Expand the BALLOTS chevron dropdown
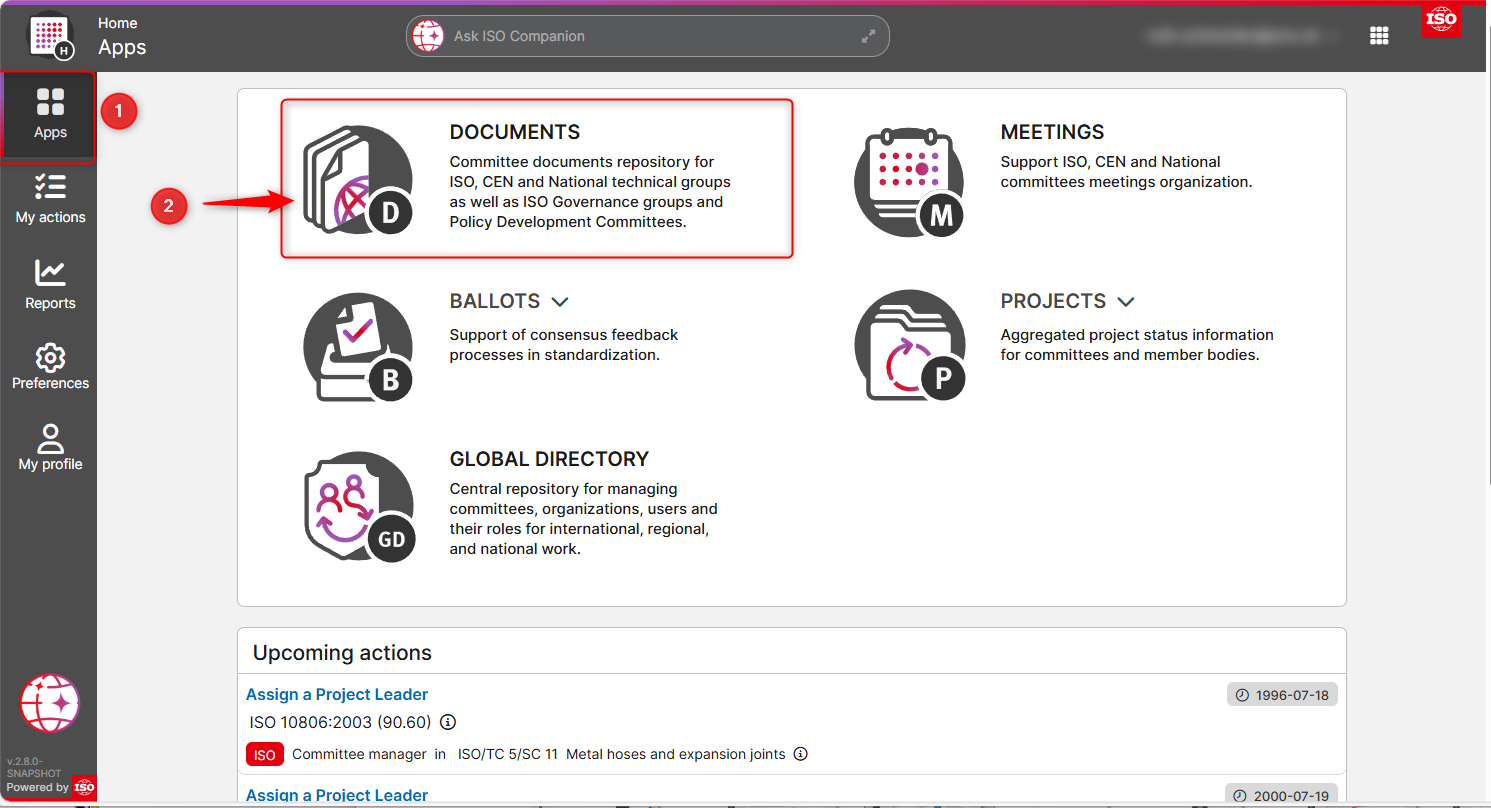 click(x=560, y=301)
